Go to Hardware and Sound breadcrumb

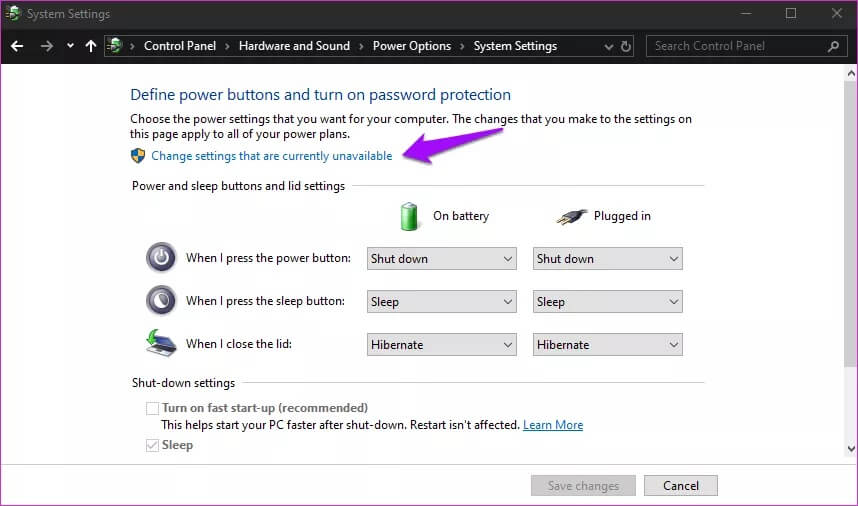[294, 46]
